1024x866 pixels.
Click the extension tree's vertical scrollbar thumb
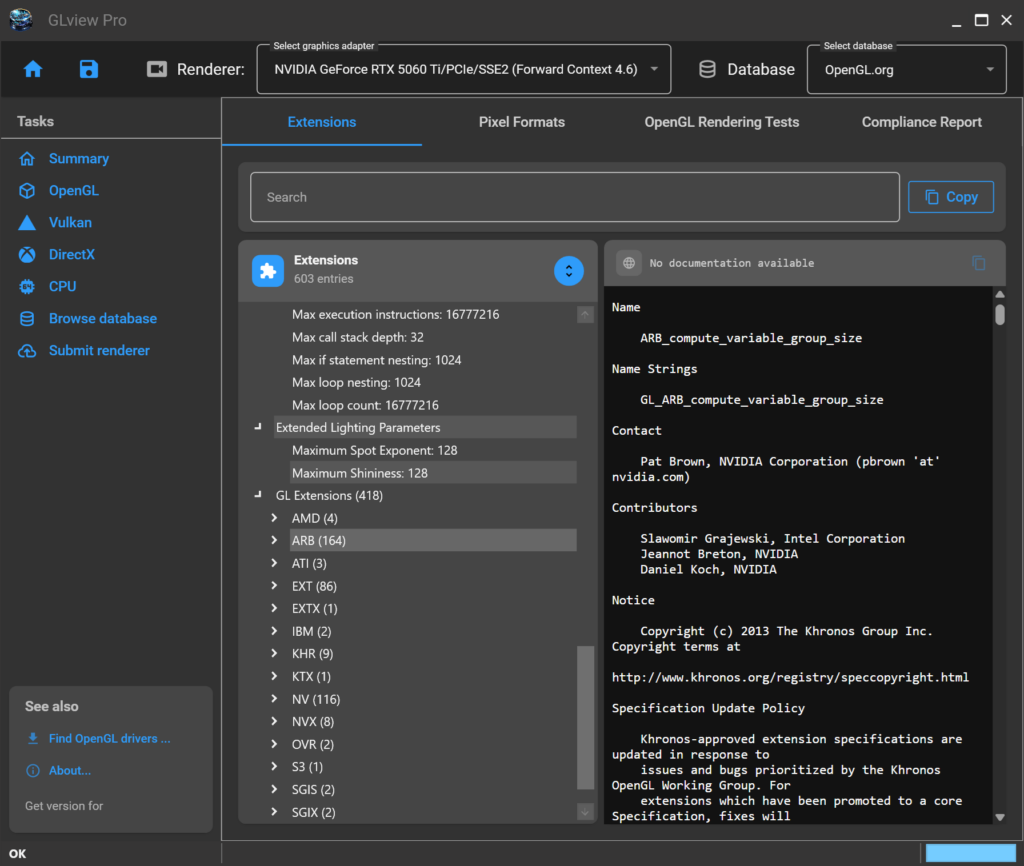pyautogui.click(x=585, y=718)
